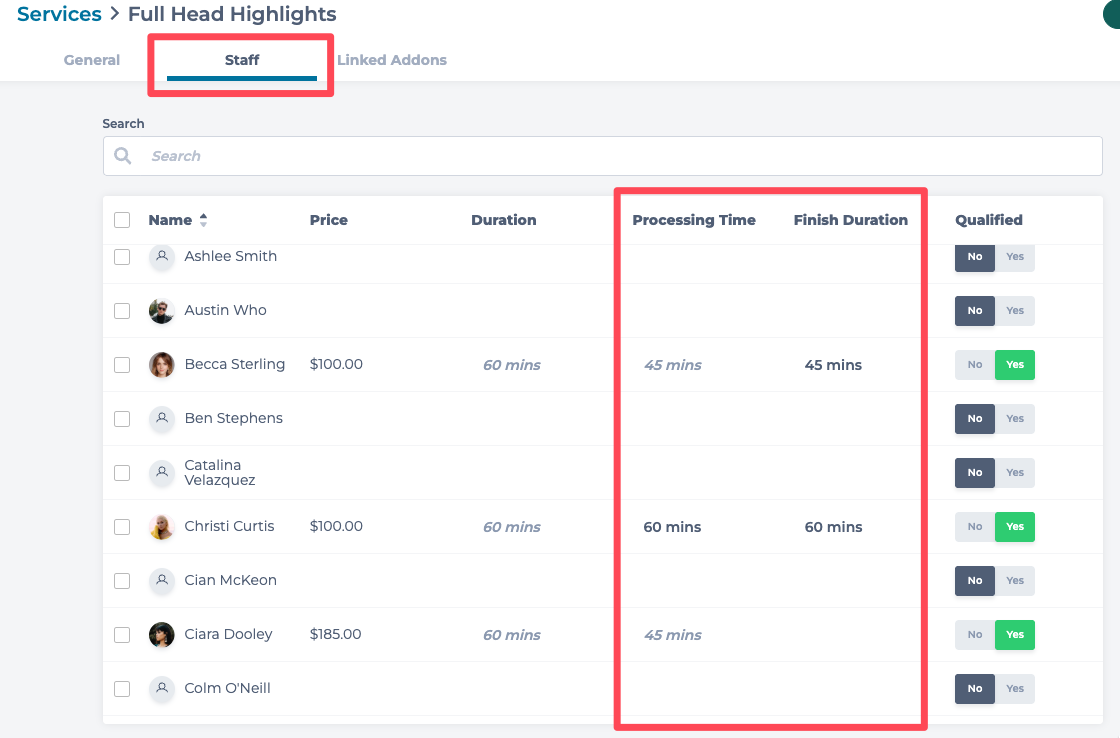This screenshot has width=1120, height=738.
Task: Click the search magnifier icon
Action: click(x=123, y=156)
